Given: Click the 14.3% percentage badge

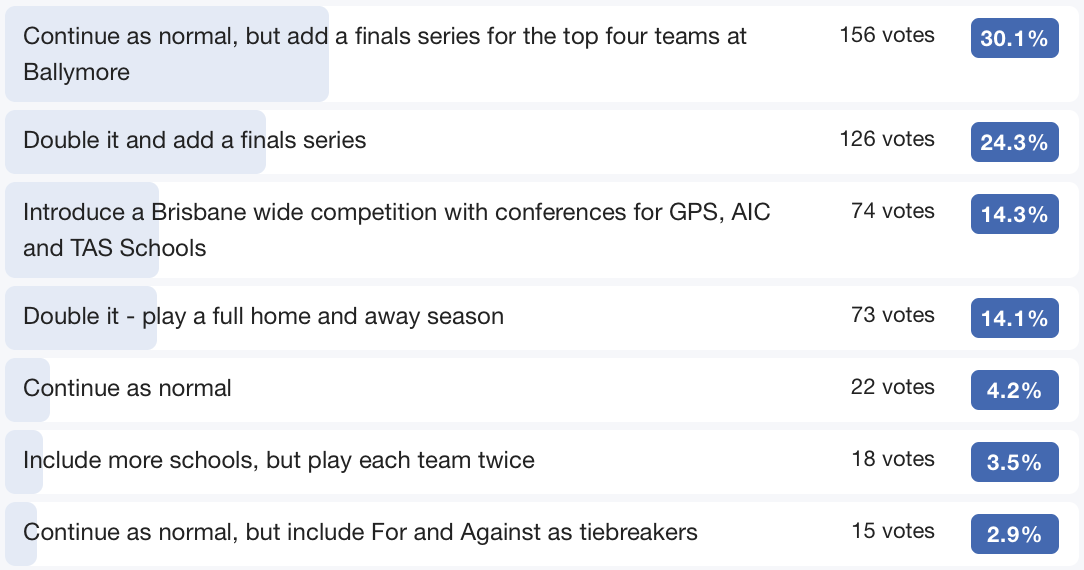Looking at the screenshot, I should point(1014,213).
